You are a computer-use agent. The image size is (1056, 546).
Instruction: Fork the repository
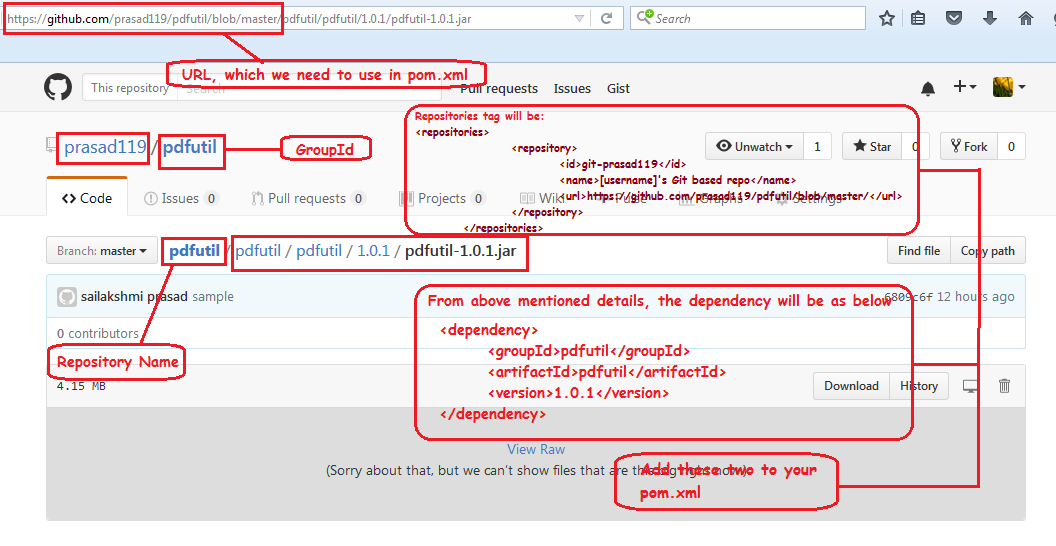click(x=968, y=146)
